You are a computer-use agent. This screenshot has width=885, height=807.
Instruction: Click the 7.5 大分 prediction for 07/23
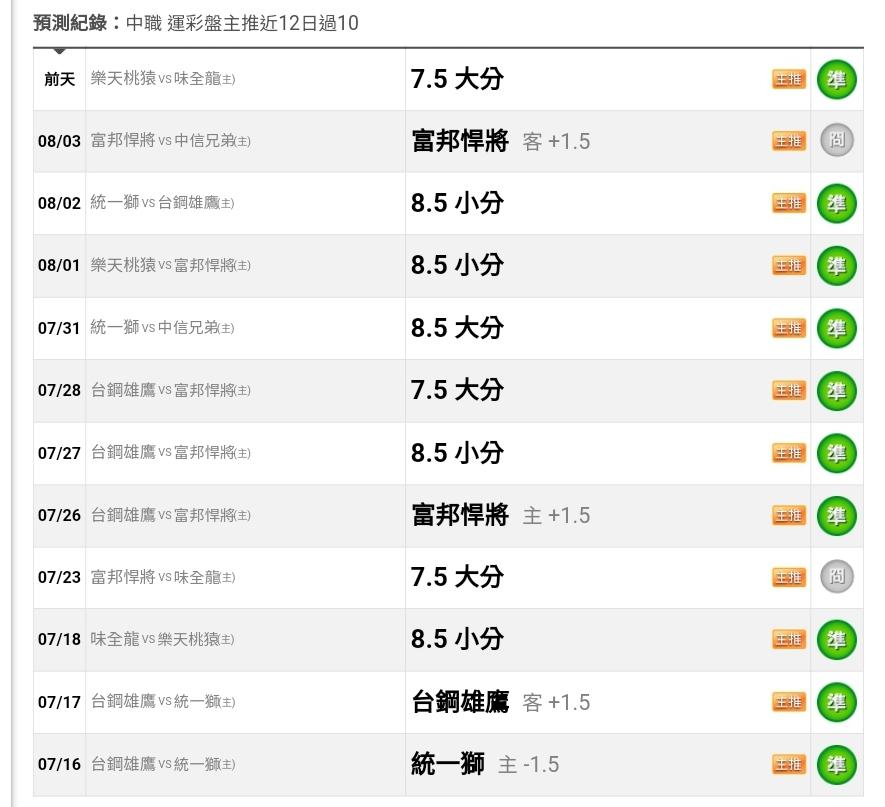tap(457, 577)
